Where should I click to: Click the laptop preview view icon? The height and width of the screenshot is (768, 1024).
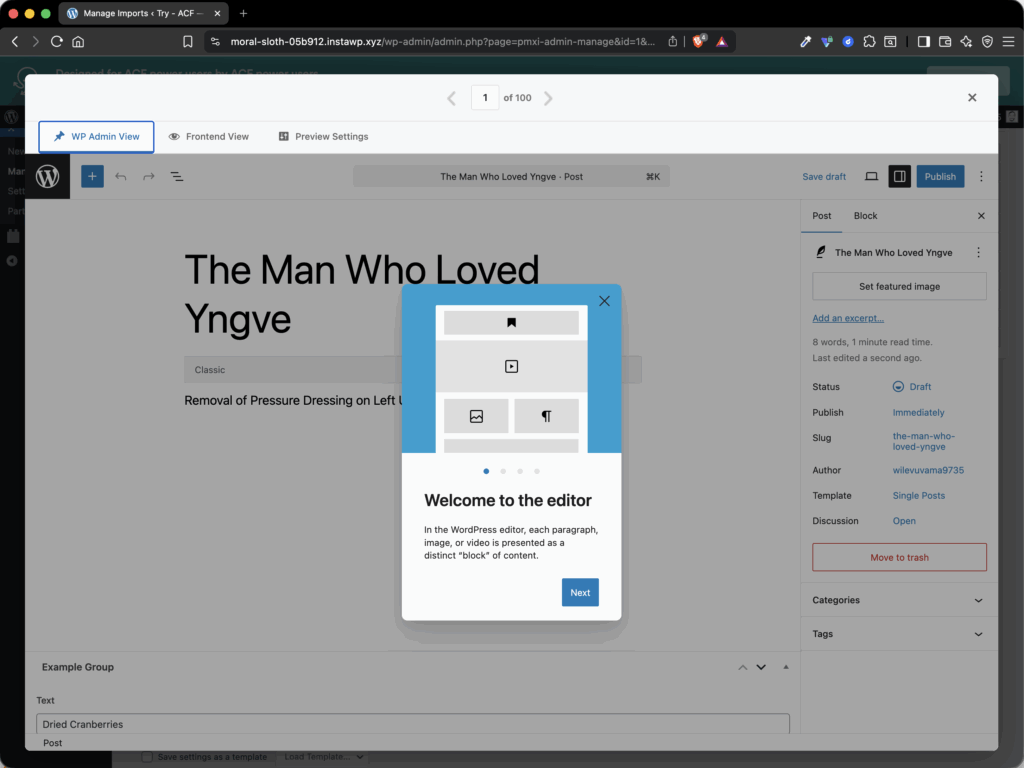pyautogui.click(x=871, y=176)
